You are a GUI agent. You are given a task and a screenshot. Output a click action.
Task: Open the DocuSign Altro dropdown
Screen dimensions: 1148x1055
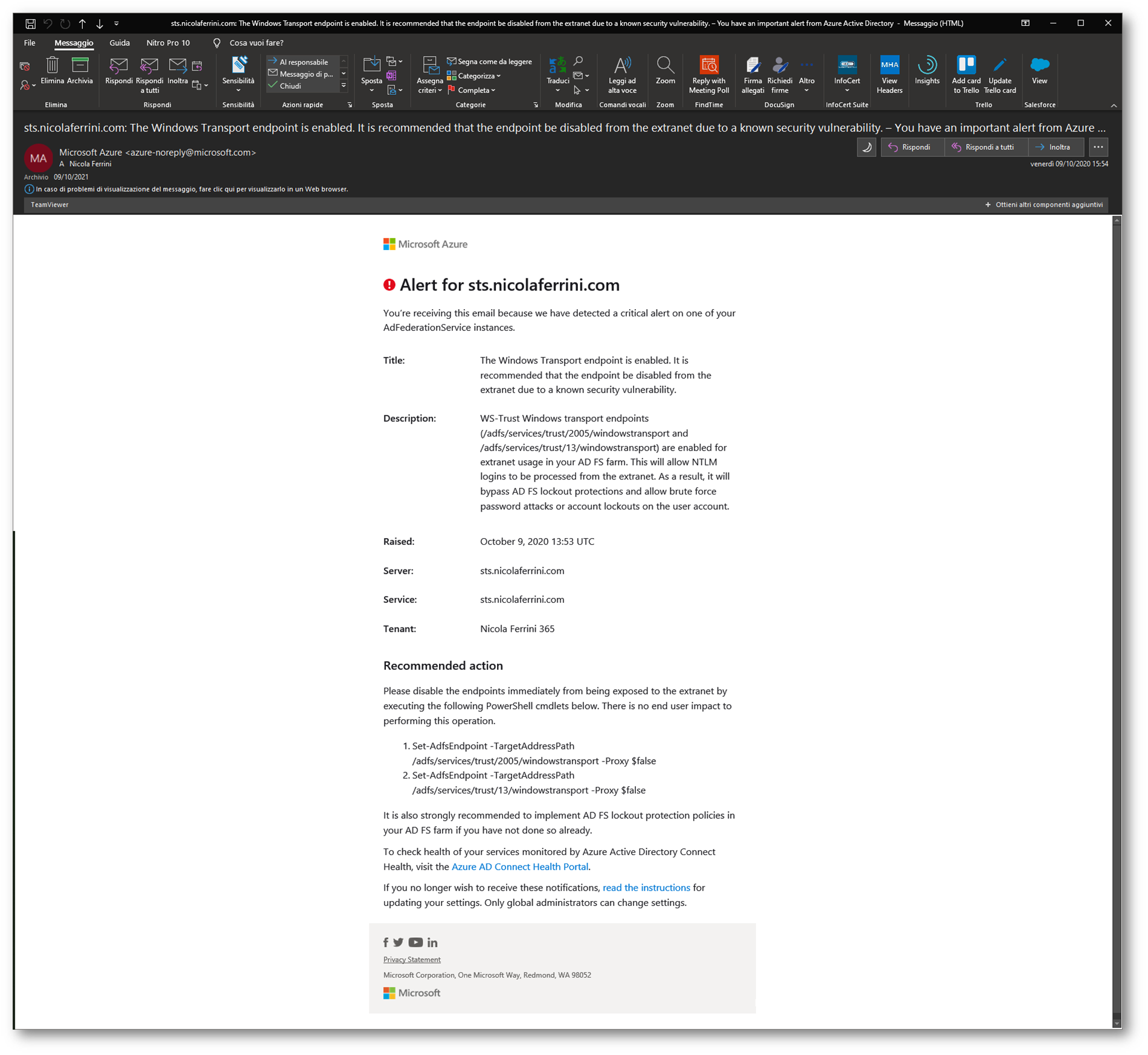807,75
